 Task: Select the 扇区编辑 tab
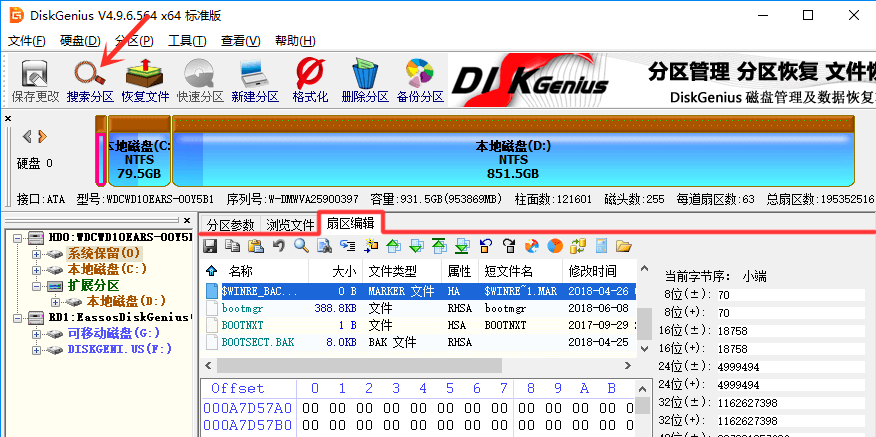tap(351, 224)
